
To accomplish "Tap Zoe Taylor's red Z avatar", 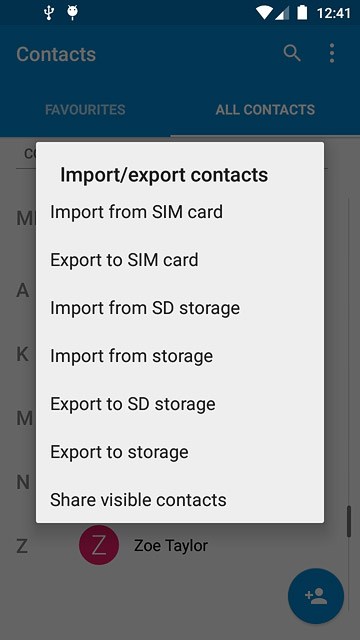I will click(x=99, y=545).
